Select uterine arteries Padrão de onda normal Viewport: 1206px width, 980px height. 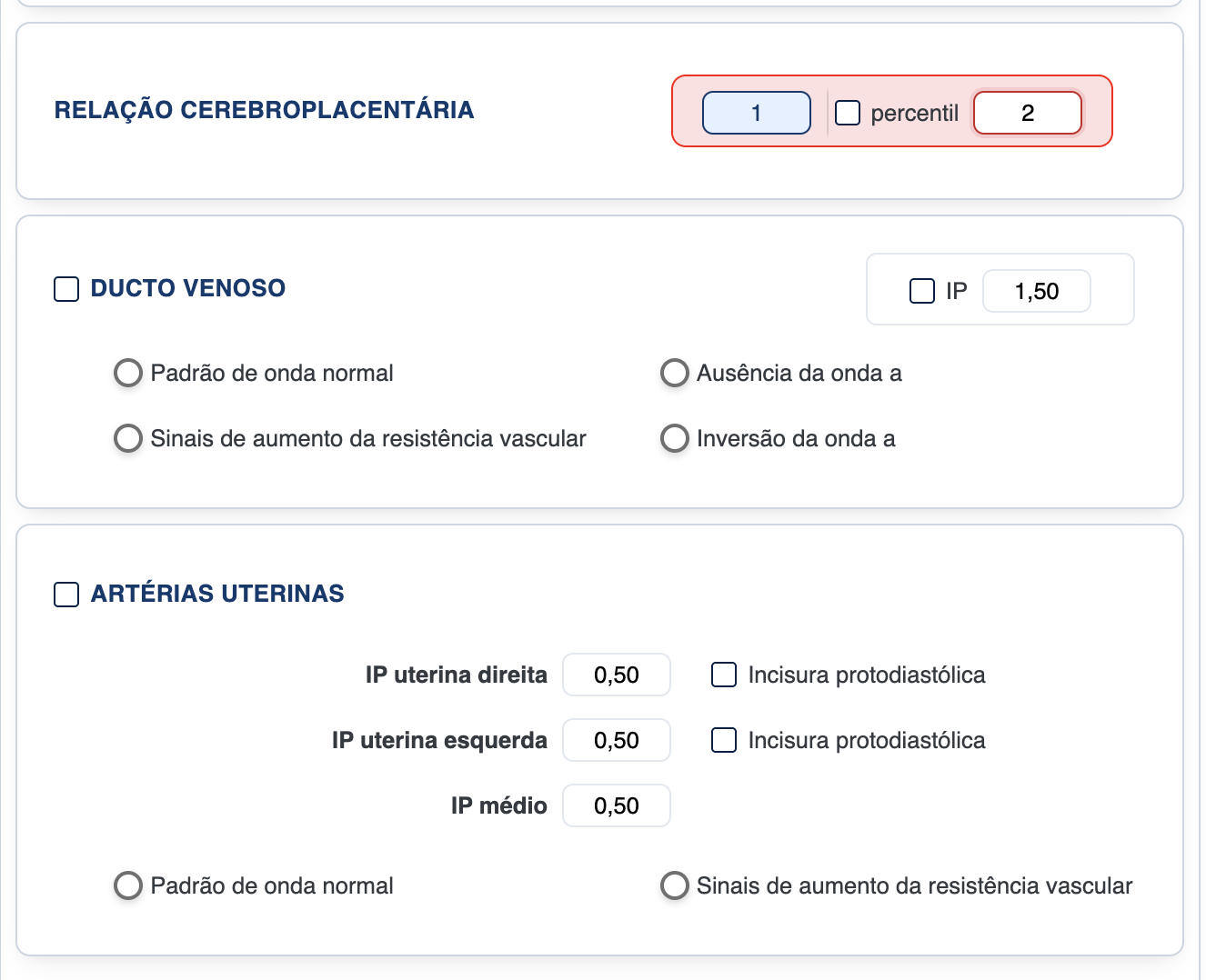click(128, 885)
